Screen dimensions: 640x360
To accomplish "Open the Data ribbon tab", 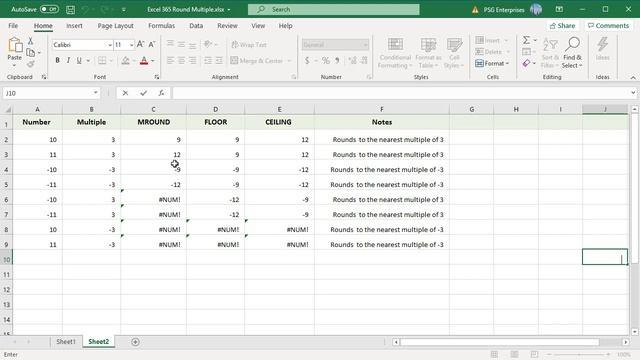I will [x=196, y=26].
